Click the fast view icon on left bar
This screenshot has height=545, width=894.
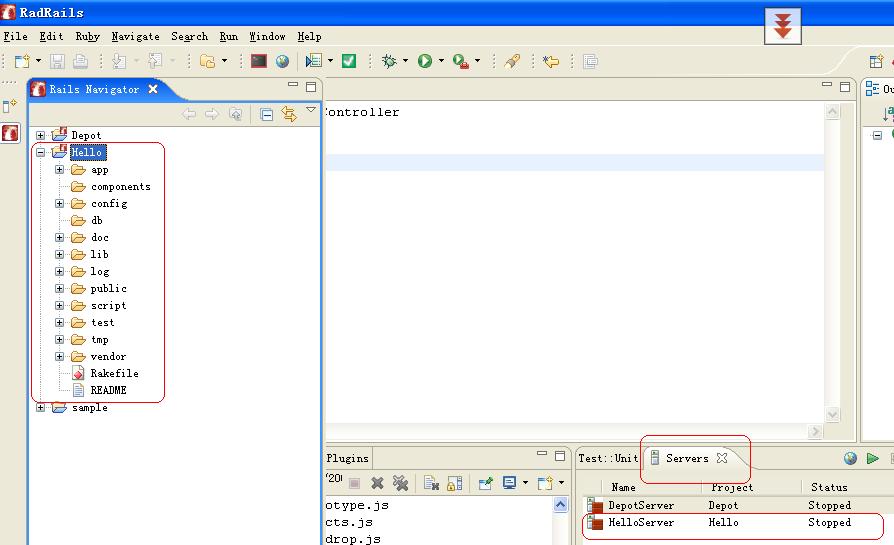[10, 105]
